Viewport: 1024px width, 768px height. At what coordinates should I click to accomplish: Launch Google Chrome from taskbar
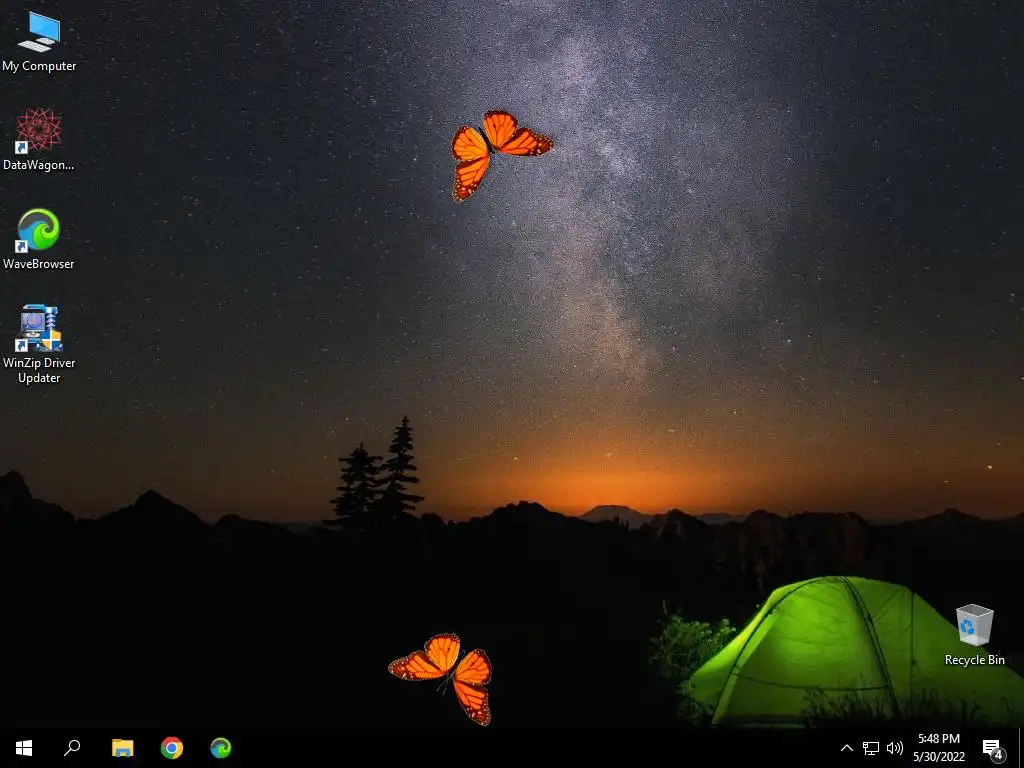(x=172, y=748)
